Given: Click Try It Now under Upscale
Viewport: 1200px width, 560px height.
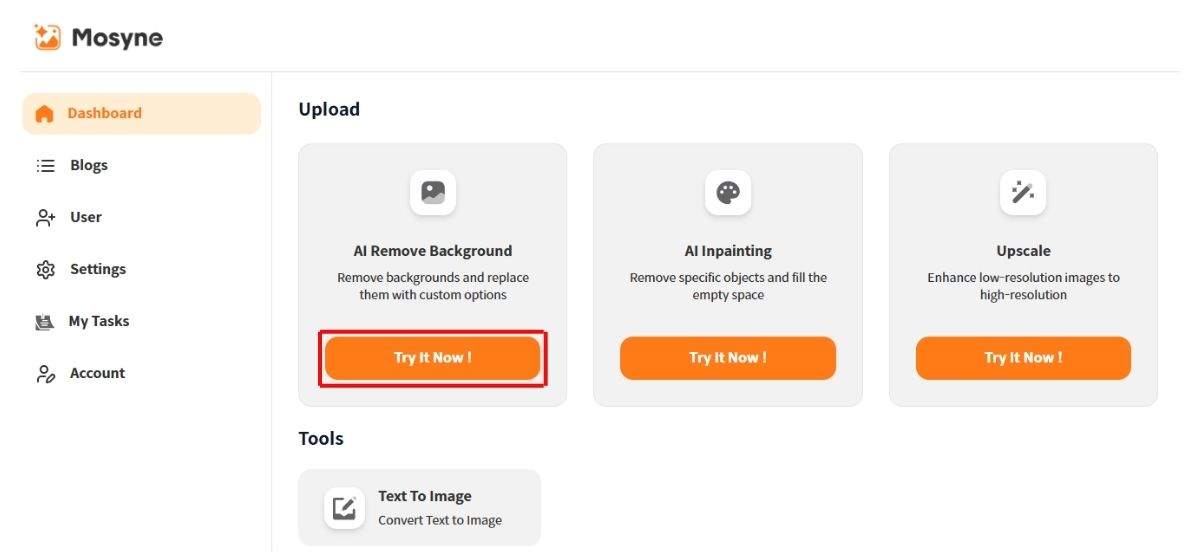Looking at the screenshot, I should pyautogui.click(x=1023, y=358).
